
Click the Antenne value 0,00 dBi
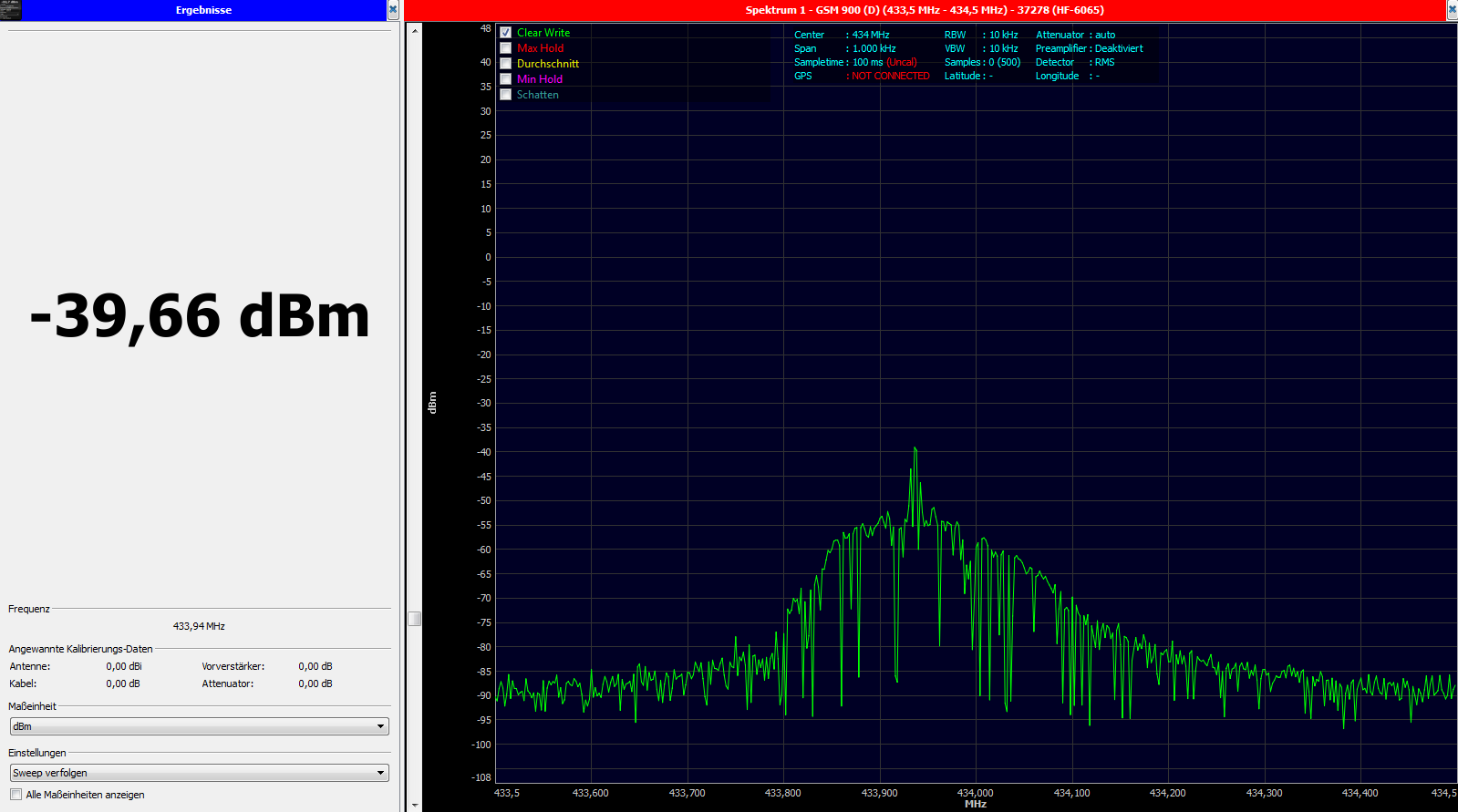[x=124, y=666]
